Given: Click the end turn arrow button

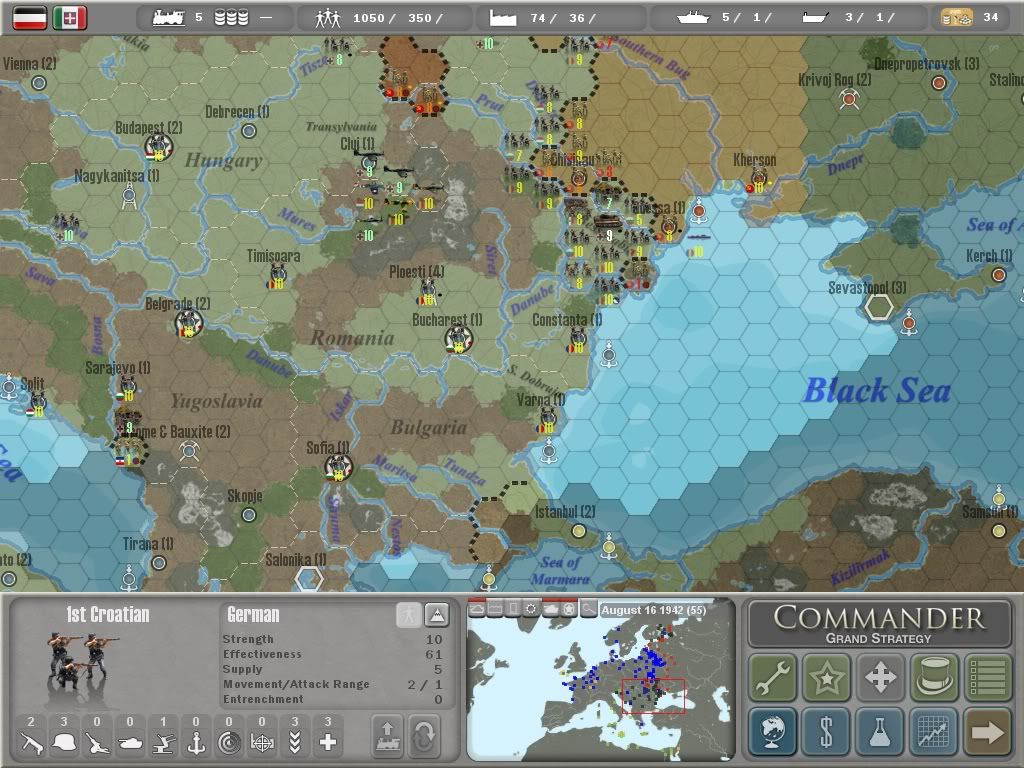Looking at the screenshot, I should 988,731.
